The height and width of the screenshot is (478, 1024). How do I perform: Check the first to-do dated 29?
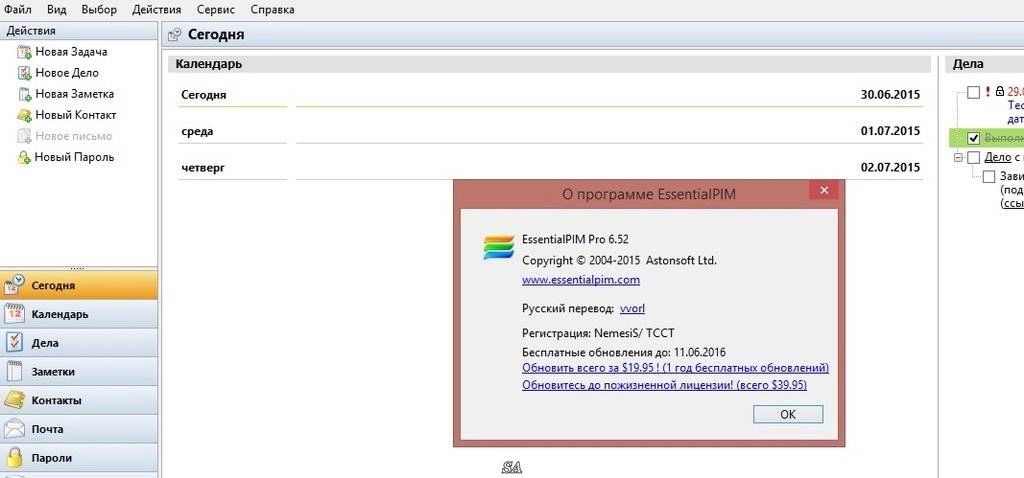(x=973, y=92)
